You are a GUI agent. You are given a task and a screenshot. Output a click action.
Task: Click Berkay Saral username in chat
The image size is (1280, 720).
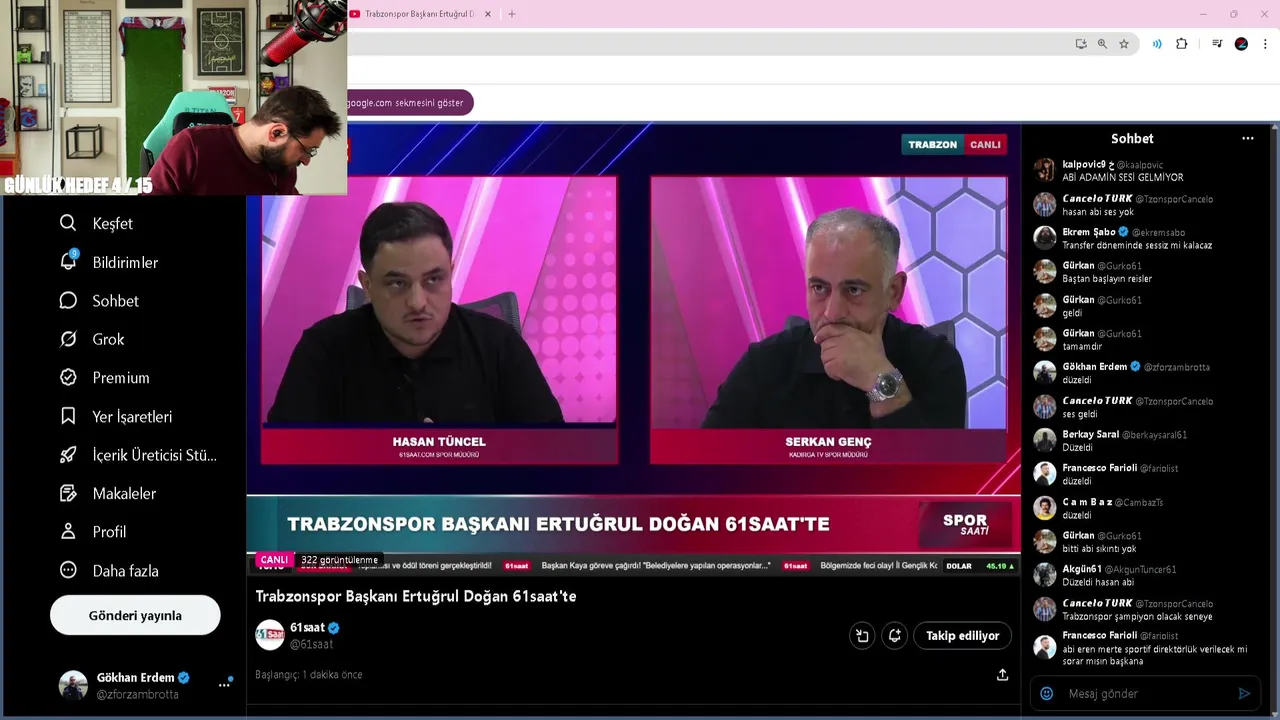pyautogui.click(x=1090, y=434)
